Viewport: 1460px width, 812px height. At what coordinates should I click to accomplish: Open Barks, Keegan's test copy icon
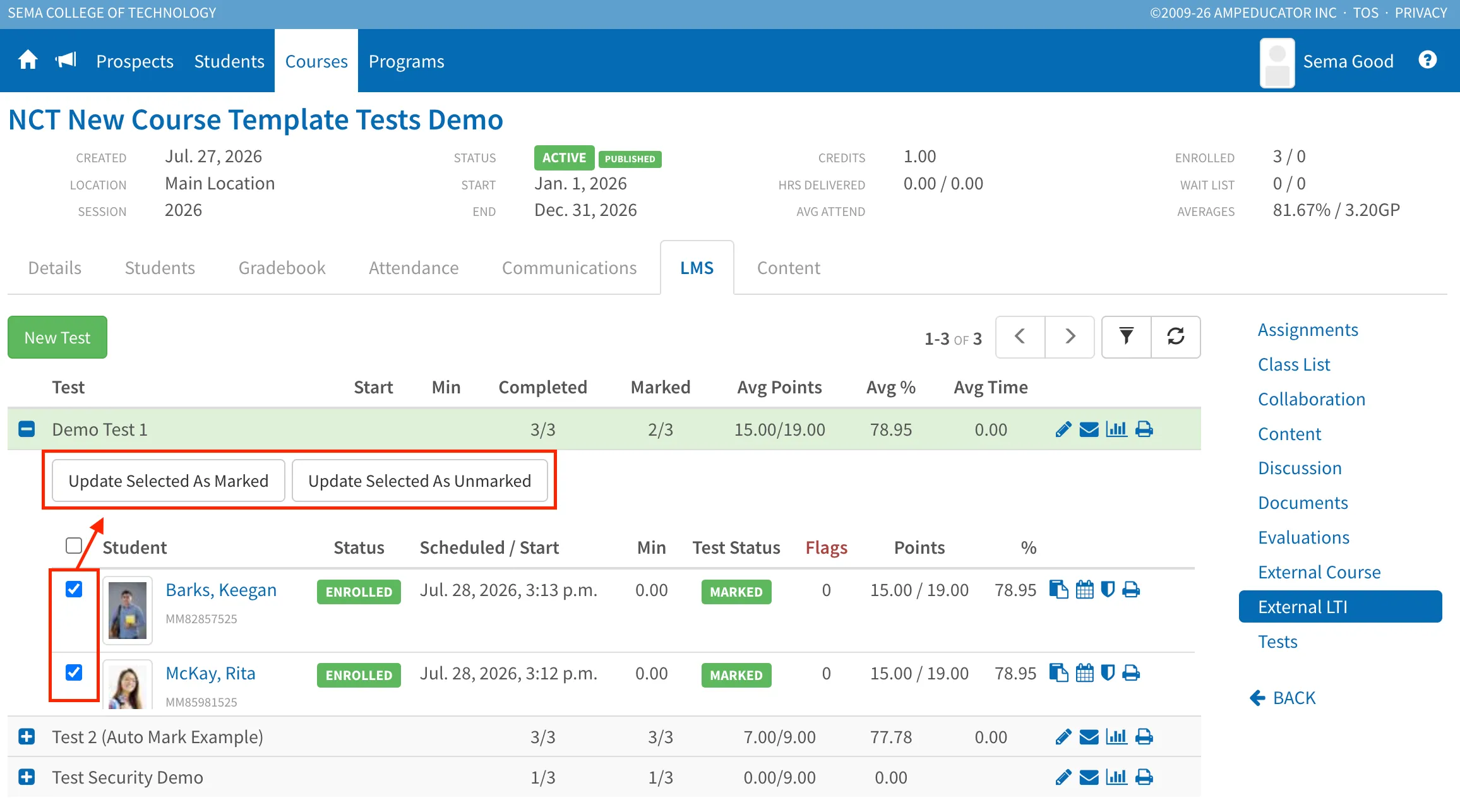click(x=1058, y=589)
